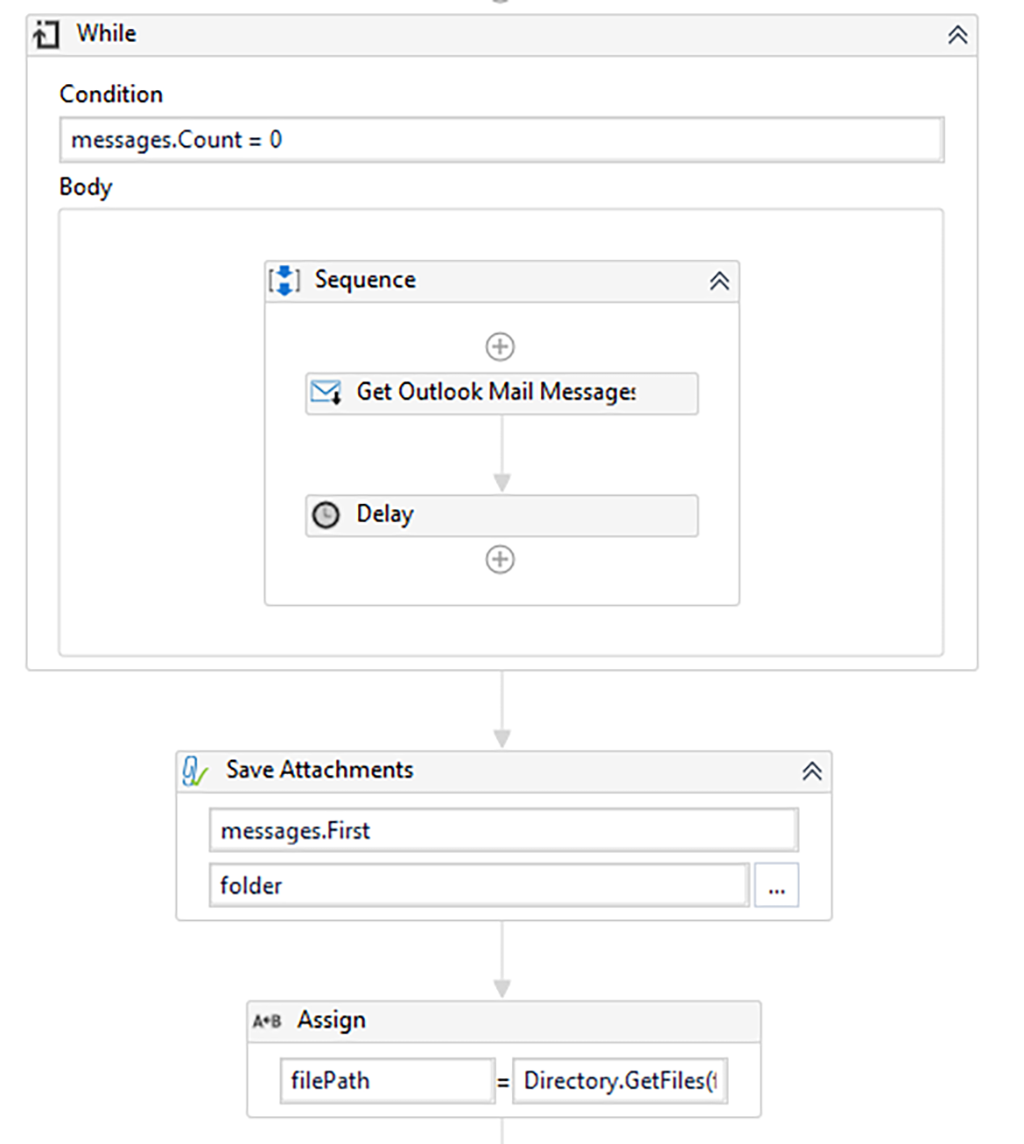Click the Assign A+B icon
The image size is (1024, 1144).
tap(267, 1021)
